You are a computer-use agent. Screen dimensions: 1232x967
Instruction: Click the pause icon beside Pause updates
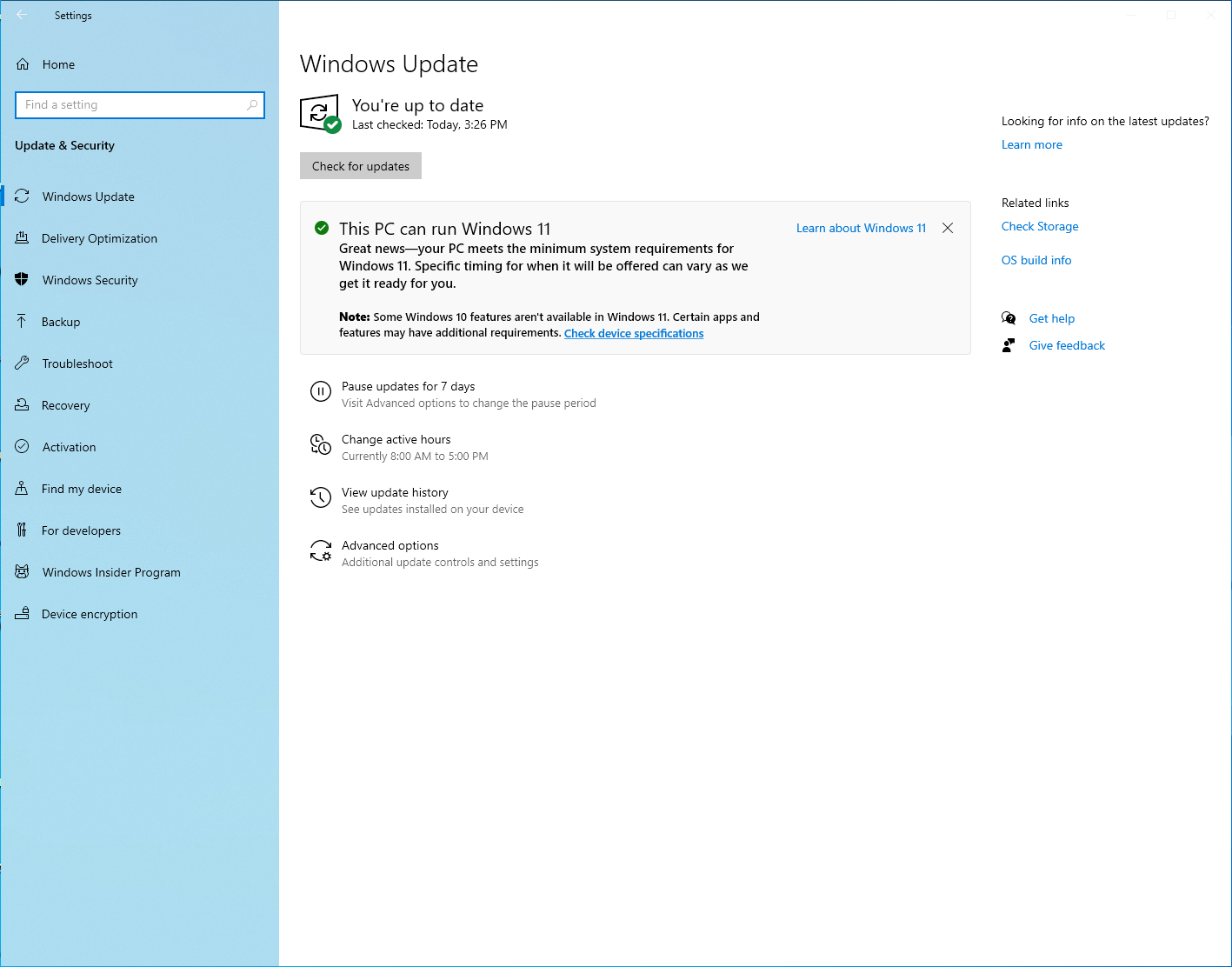point(321,392)
